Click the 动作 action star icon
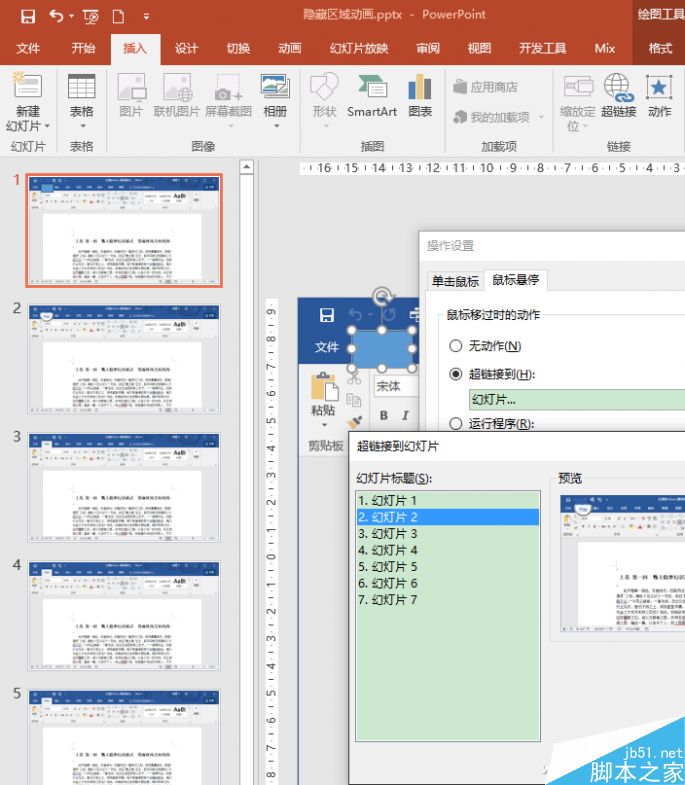 coord(659,97)
